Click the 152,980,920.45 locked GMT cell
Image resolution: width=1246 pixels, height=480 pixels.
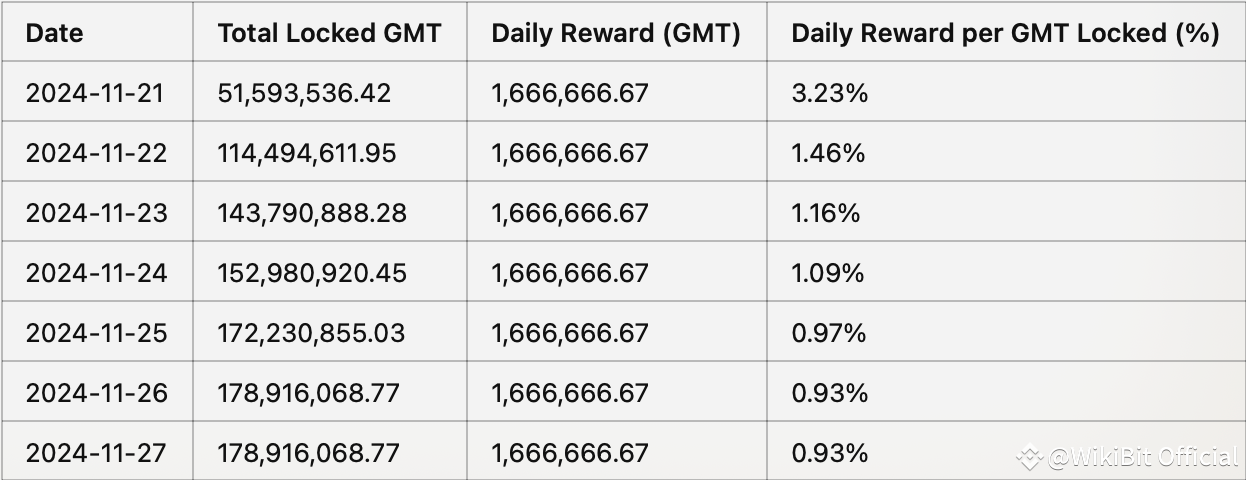point(312,273)
